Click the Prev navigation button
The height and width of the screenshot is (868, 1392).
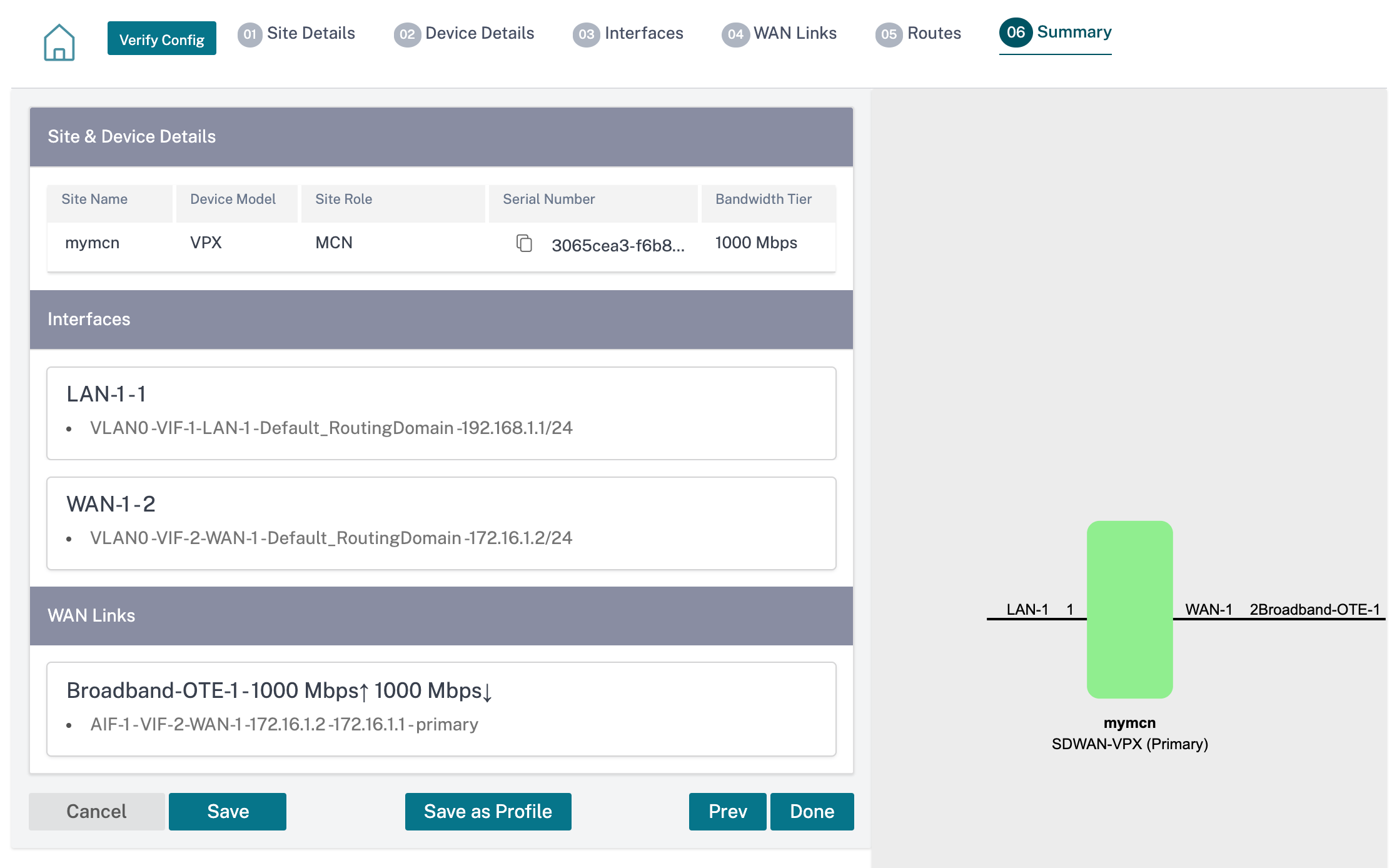726,811
